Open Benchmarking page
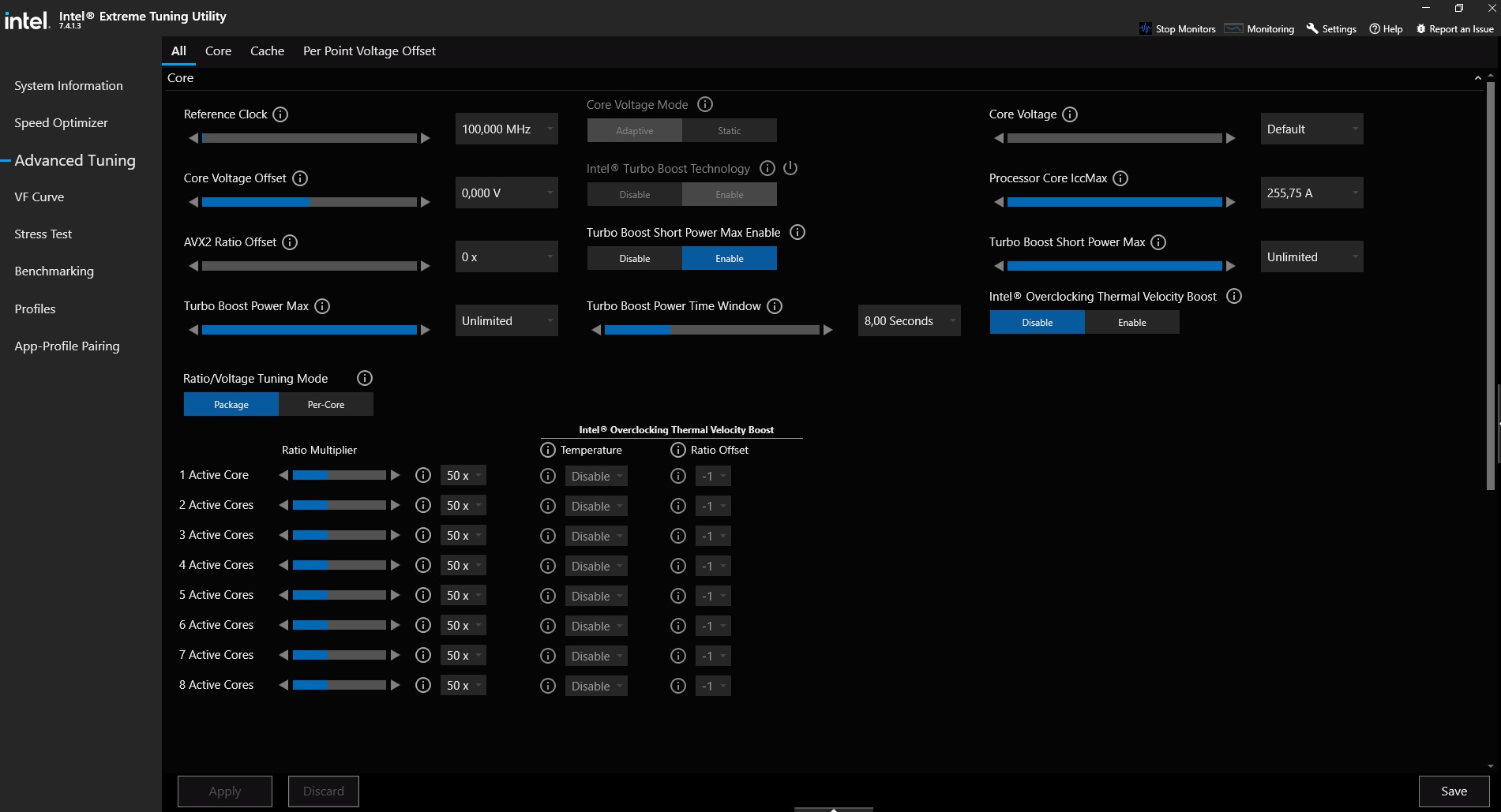Image resolution: width=1501 pixels, height=812 pixels. (54, 271)
